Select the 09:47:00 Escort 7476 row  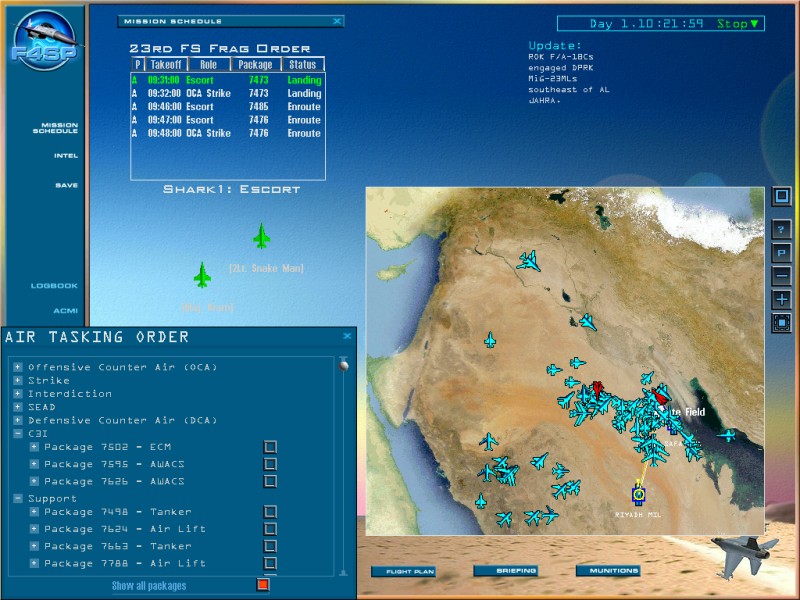[228, 120]
